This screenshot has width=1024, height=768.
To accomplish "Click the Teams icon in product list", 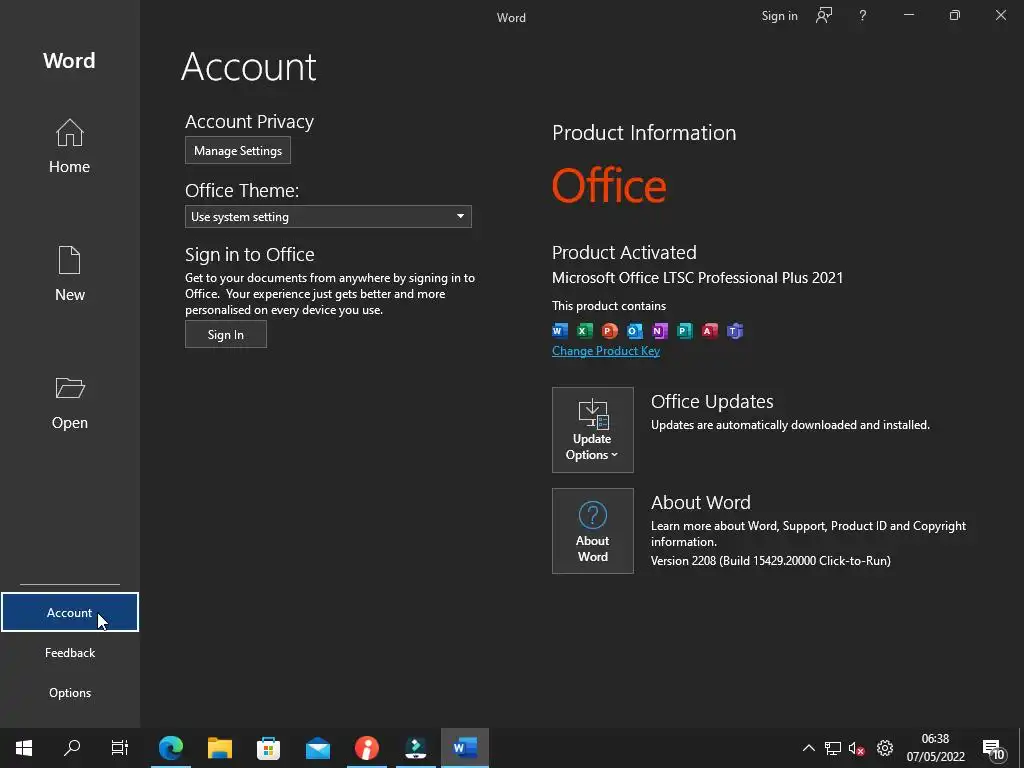I will pyautogui.click(x=735, y=330).
